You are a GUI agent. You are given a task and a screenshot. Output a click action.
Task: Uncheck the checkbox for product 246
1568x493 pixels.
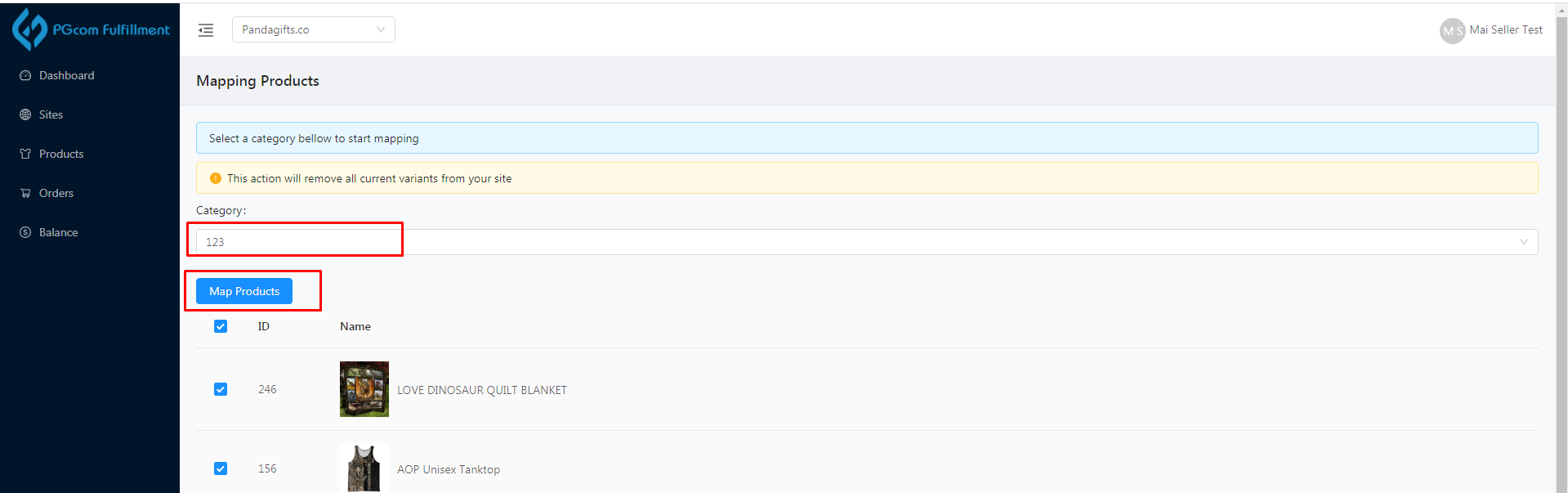click(221, 389)
